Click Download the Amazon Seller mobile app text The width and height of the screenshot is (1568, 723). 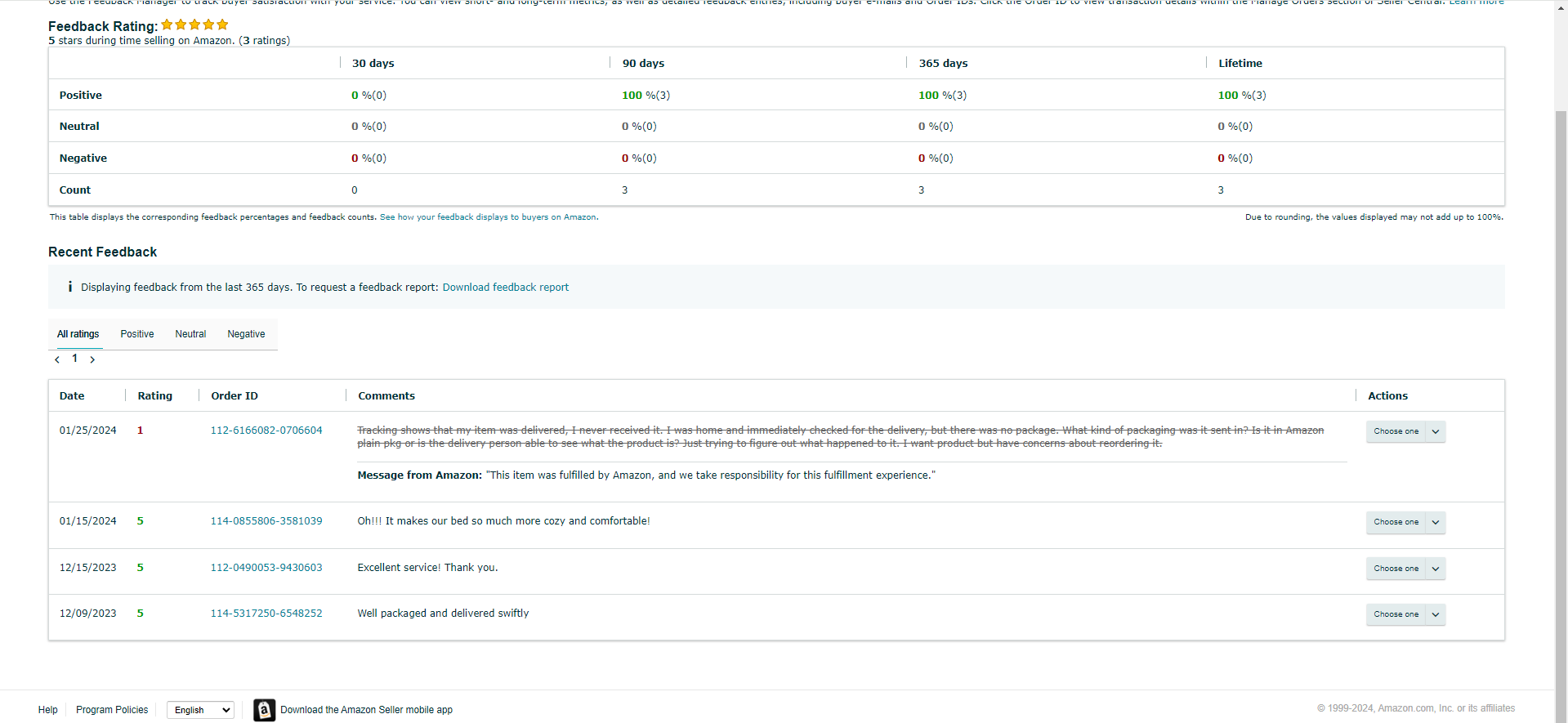(x=366, y=710)
